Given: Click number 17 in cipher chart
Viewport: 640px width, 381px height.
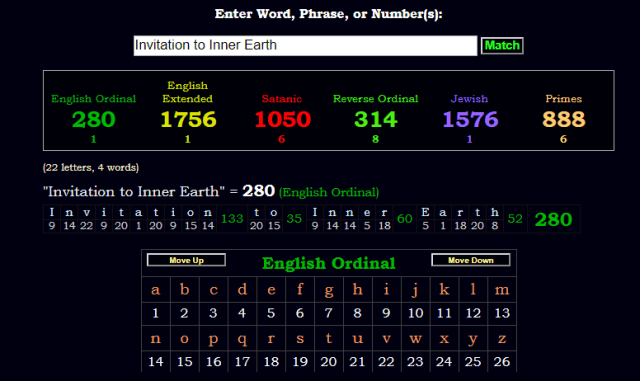Looking at the screenshot, I should tap(242, 362).
